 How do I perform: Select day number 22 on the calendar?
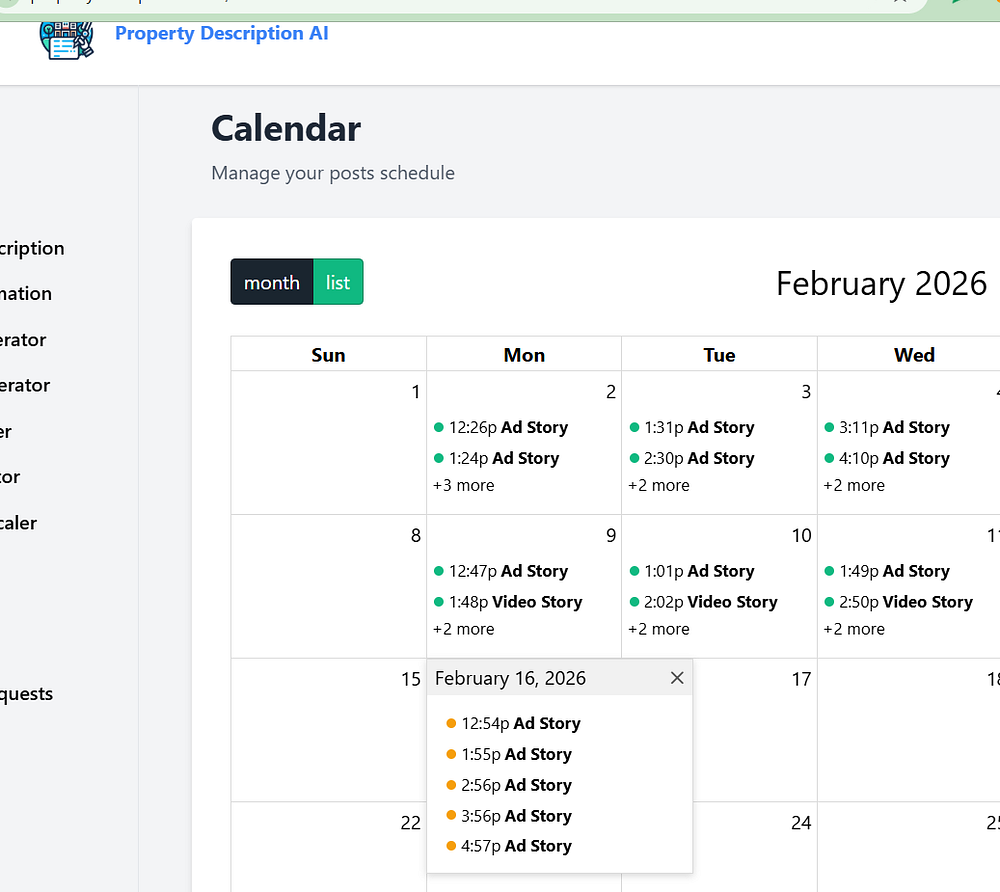[411, 823]
